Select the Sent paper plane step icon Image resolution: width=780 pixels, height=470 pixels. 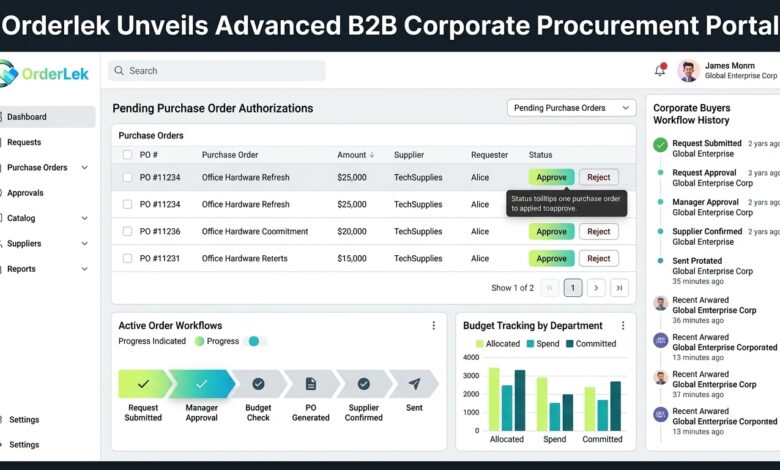pos(414,383)
